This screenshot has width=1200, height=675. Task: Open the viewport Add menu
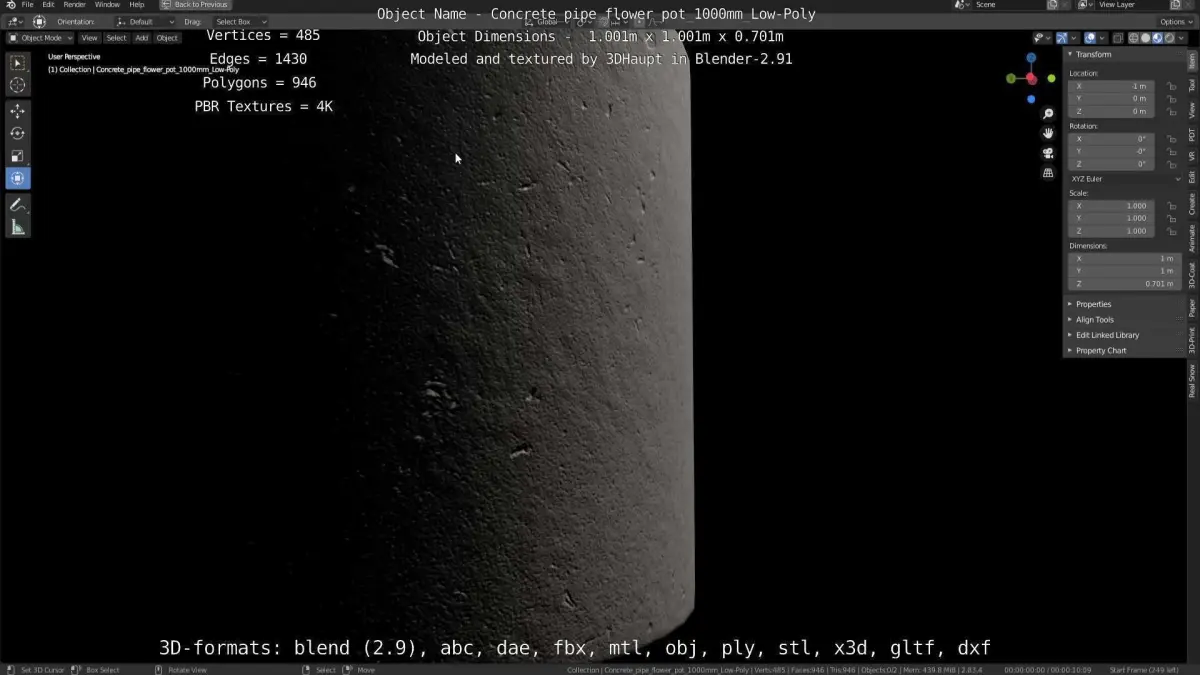(x=142, y=38)
